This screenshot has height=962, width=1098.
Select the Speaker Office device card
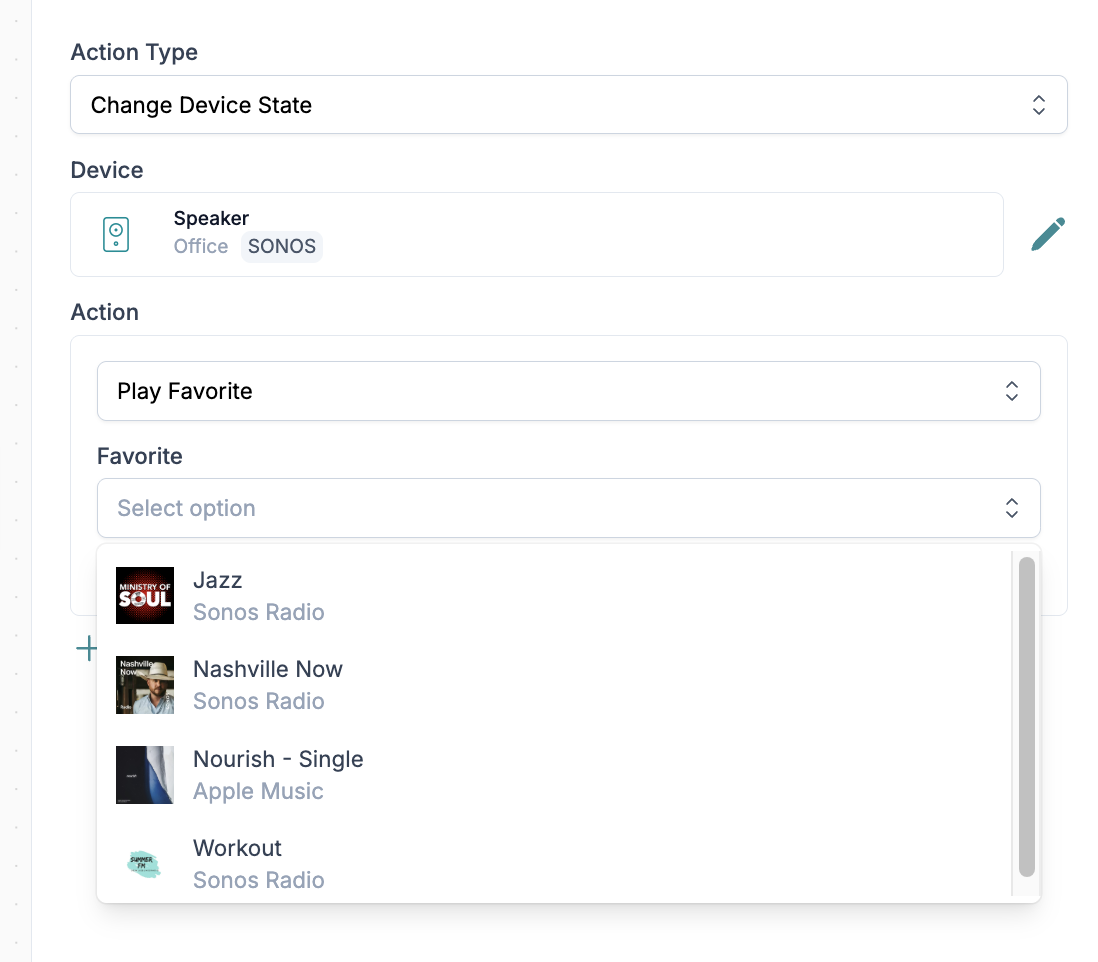pos(537,235)
